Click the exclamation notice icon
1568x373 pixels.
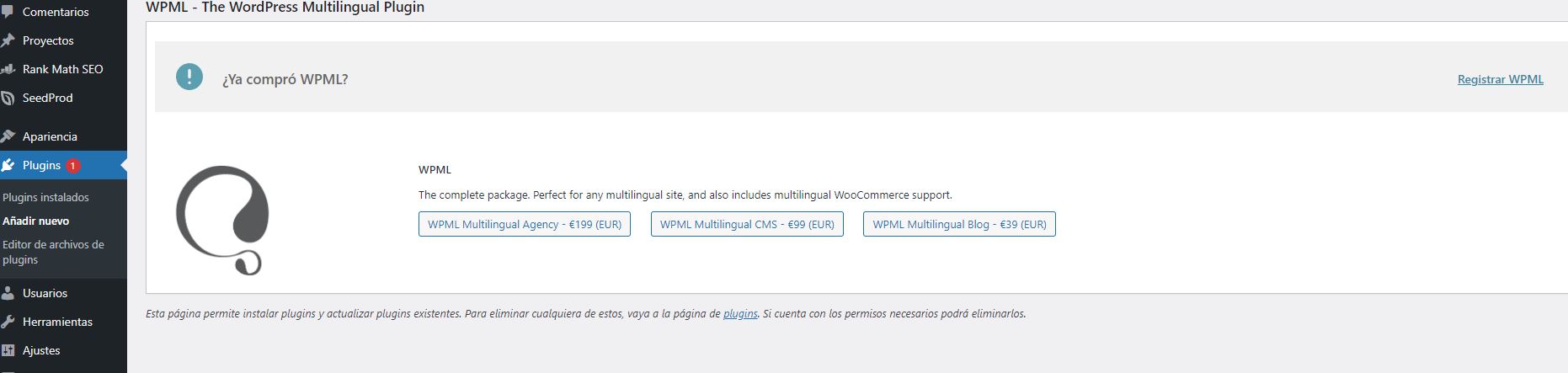[x=189, y=77]
